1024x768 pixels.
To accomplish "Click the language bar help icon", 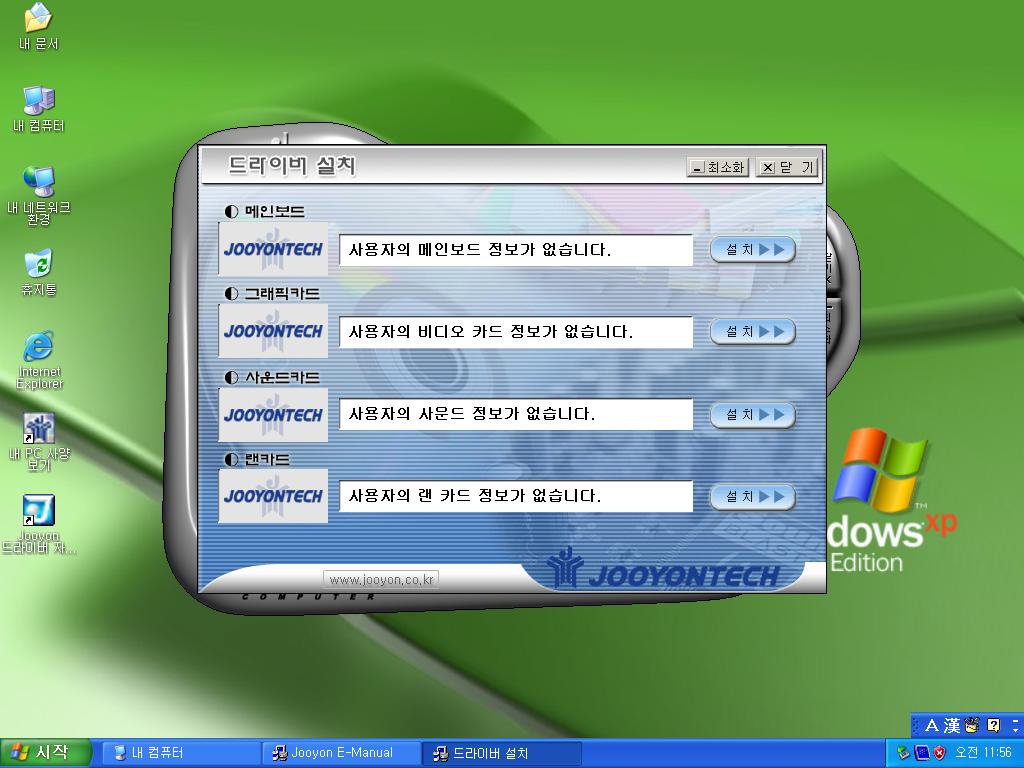I will [x=993, y=726].
